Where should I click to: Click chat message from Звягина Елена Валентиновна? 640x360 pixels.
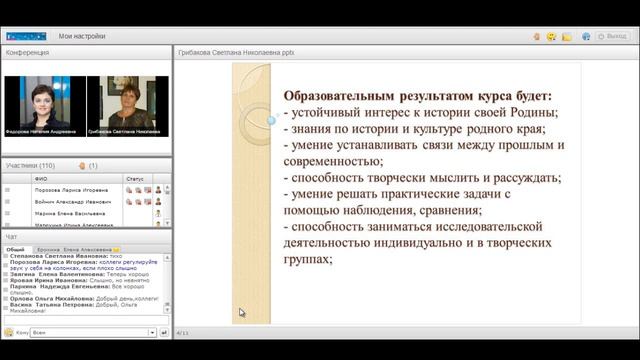[80, 275]
